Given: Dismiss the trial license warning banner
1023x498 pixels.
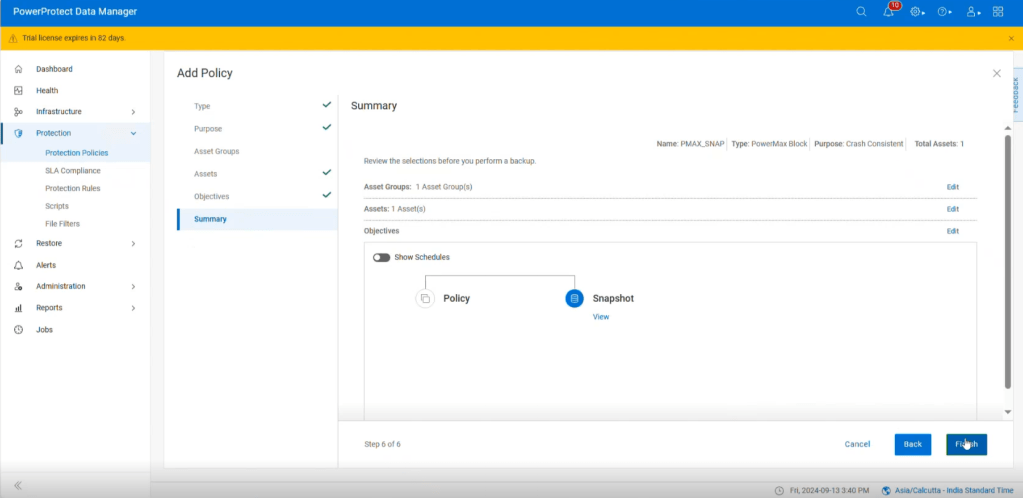Looking at the screenshot, I should pyautogui.click(x=1011, y=38).
